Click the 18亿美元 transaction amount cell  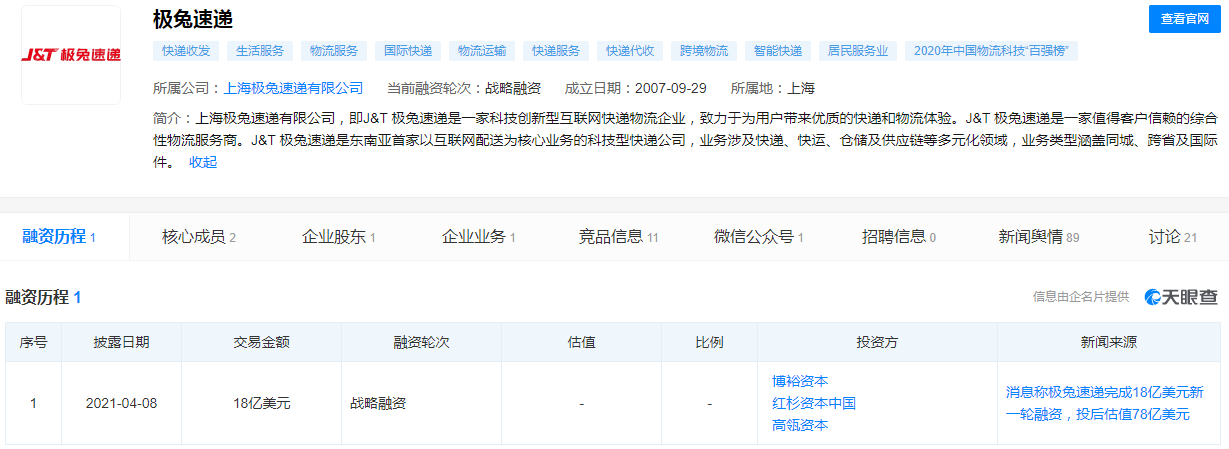pos(262,404)
